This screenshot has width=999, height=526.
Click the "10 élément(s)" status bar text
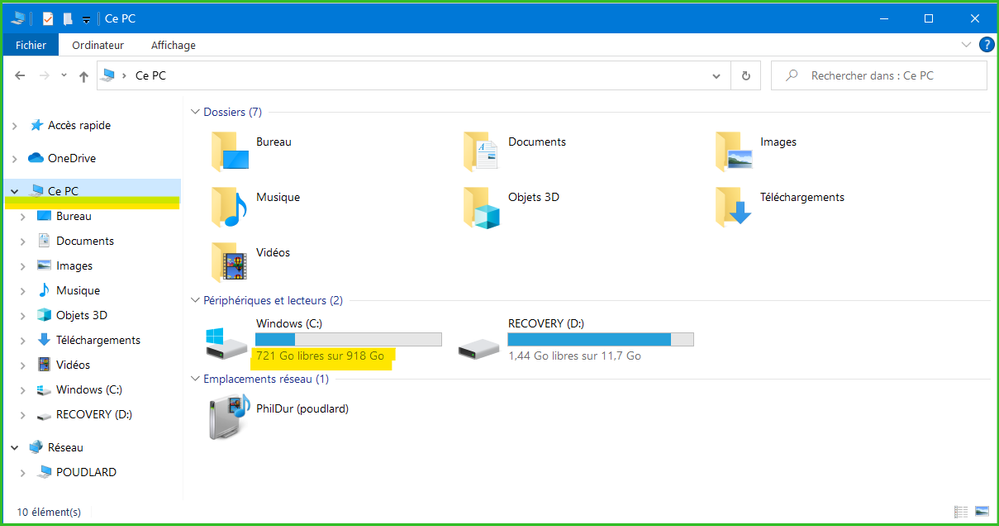click(49, 512)
